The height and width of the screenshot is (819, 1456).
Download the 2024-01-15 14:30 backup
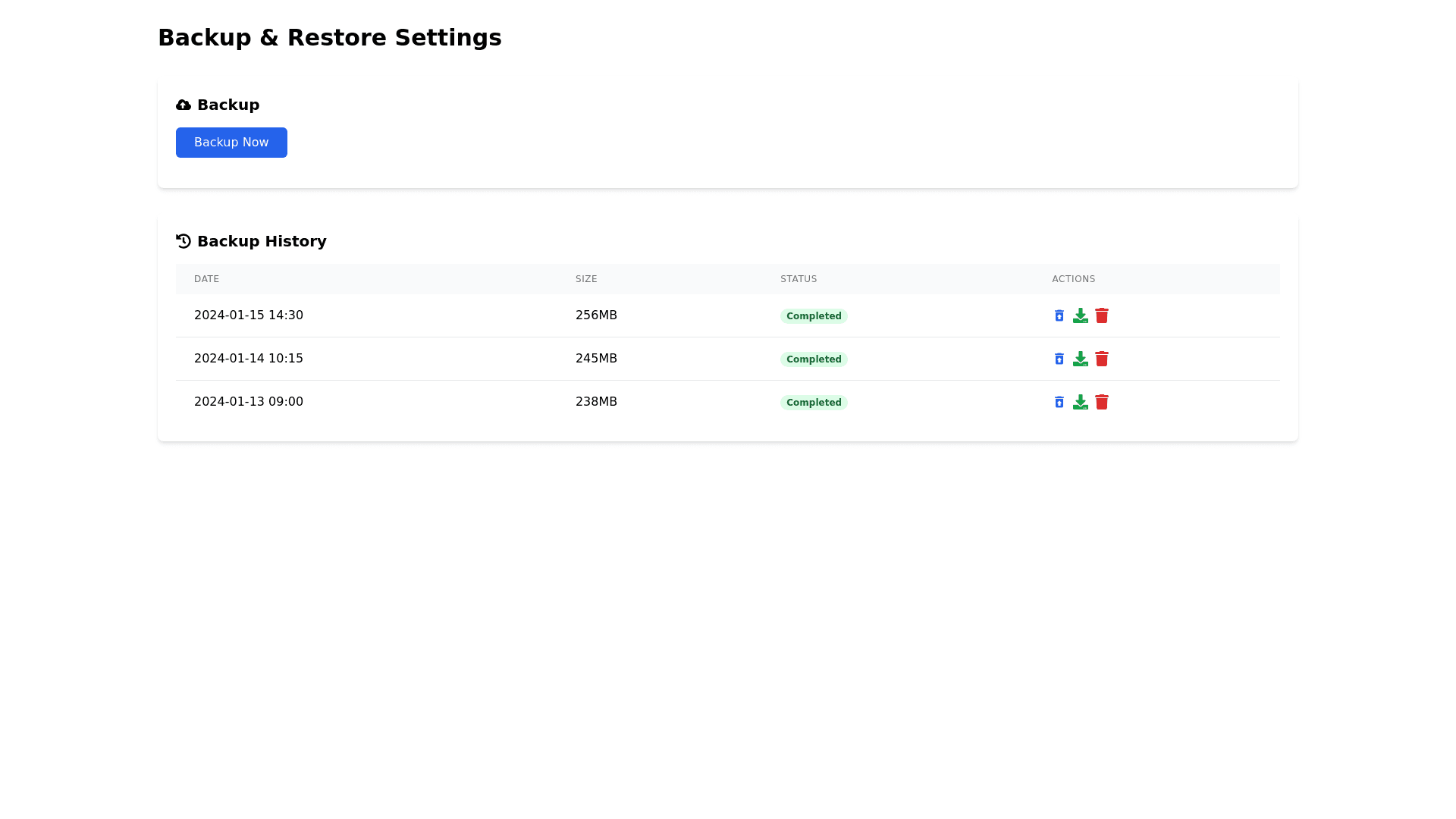pyautogui.click(x=1080, y=315)
